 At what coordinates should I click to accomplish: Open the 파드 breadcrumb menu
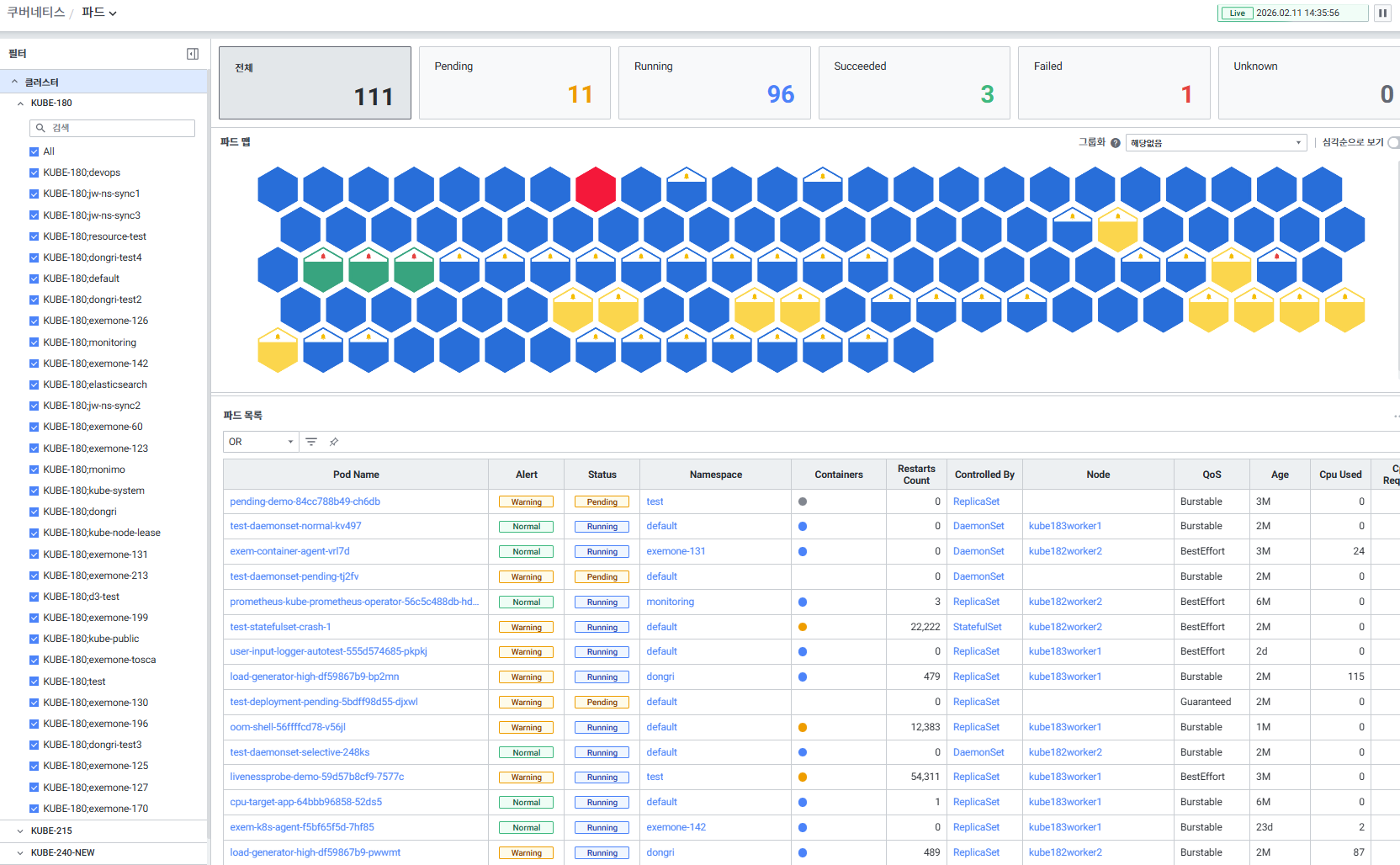click(99, 13)
